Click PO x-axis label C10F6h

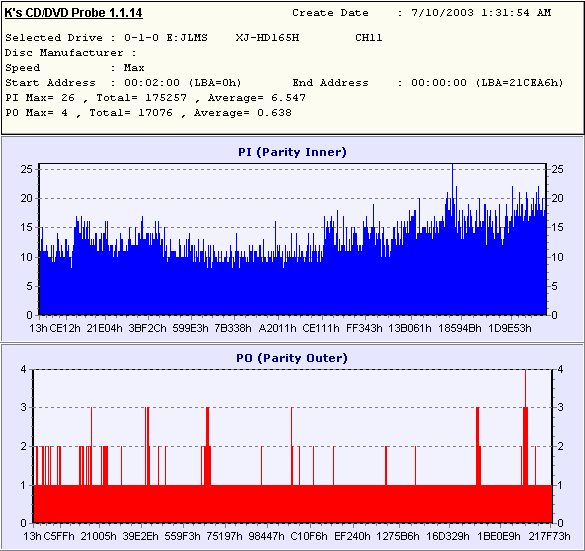pos(309,536)
